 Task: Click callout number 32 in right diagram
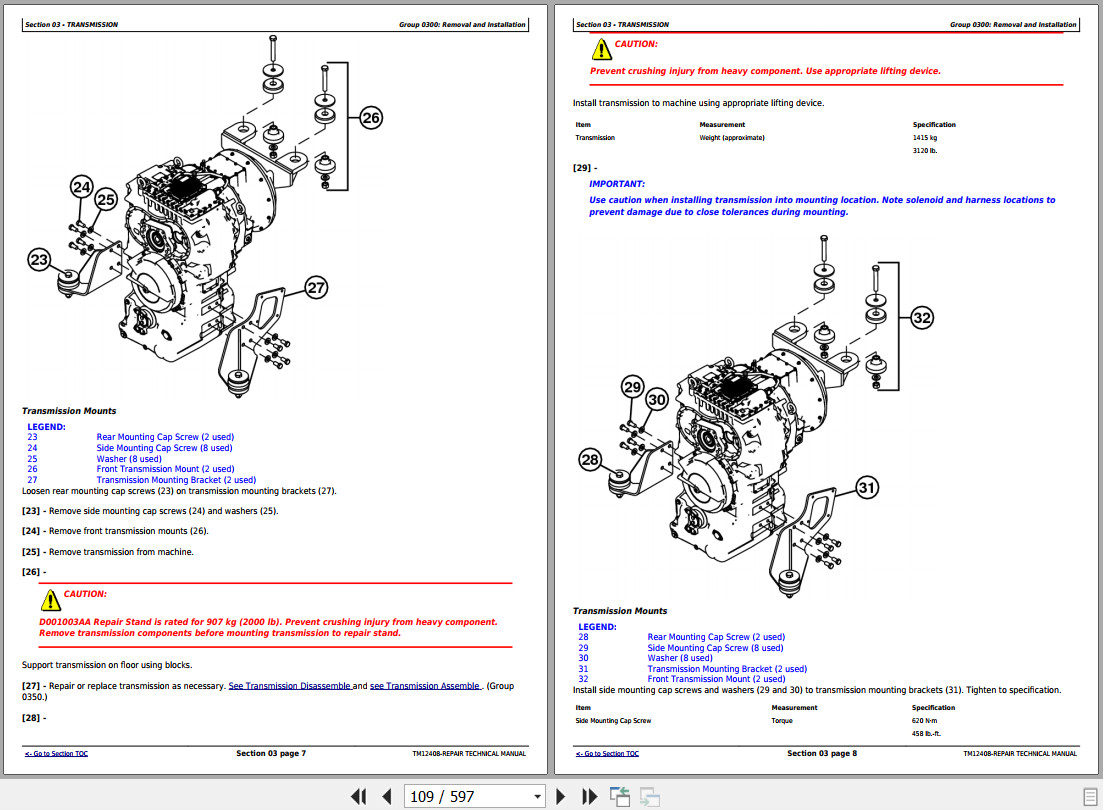click(922, 318)
